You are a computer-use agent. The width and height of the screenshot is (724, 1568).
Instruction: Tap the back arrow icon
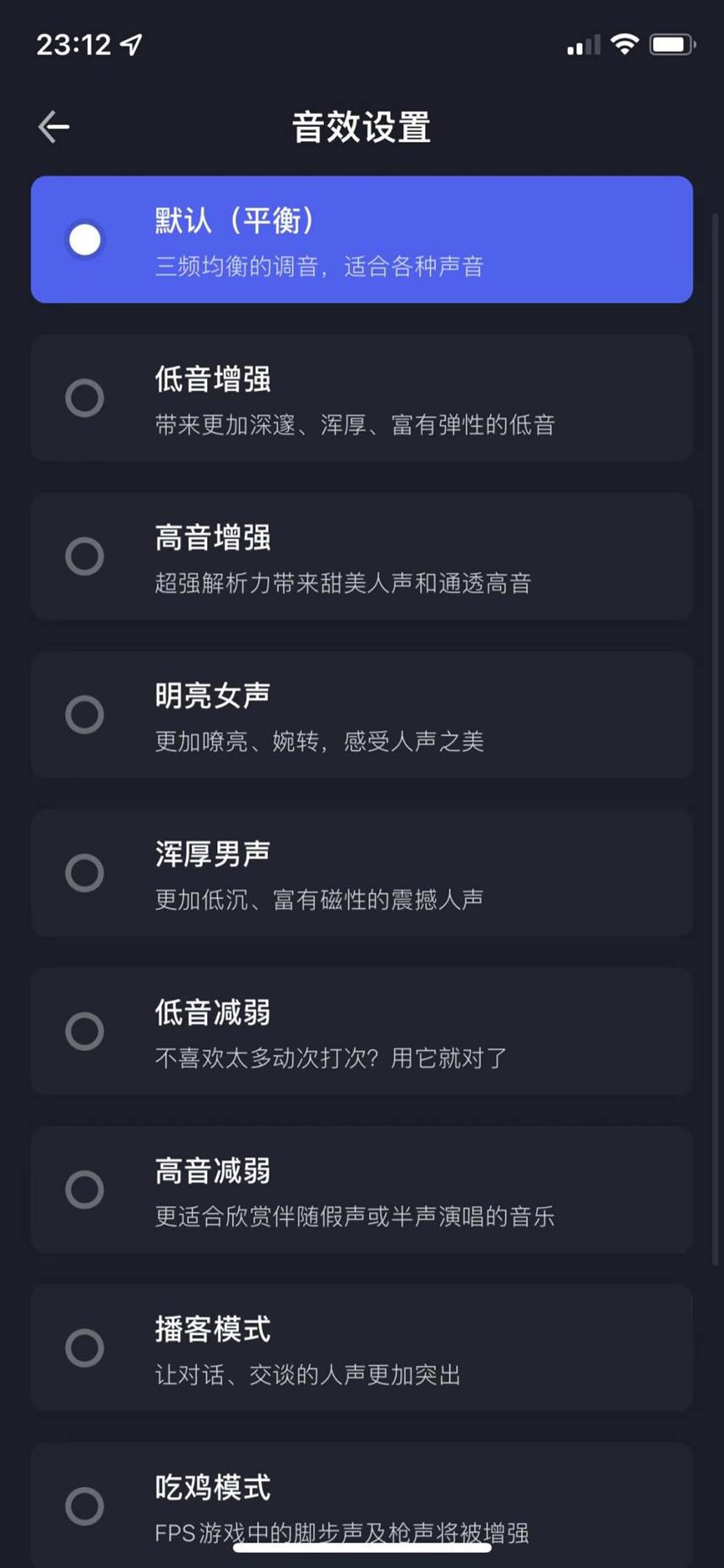[53, 127]
